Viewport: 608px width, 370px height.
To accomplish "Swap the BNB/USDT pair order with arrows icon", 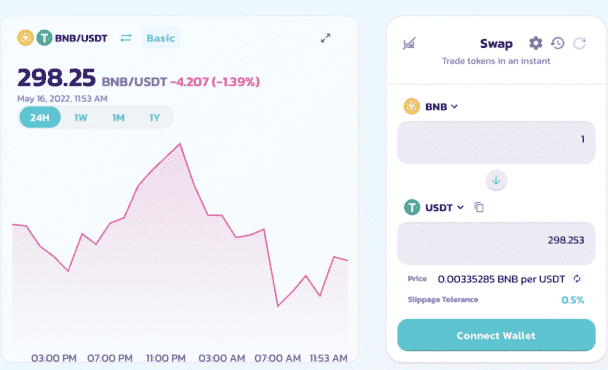I will 126,38.
